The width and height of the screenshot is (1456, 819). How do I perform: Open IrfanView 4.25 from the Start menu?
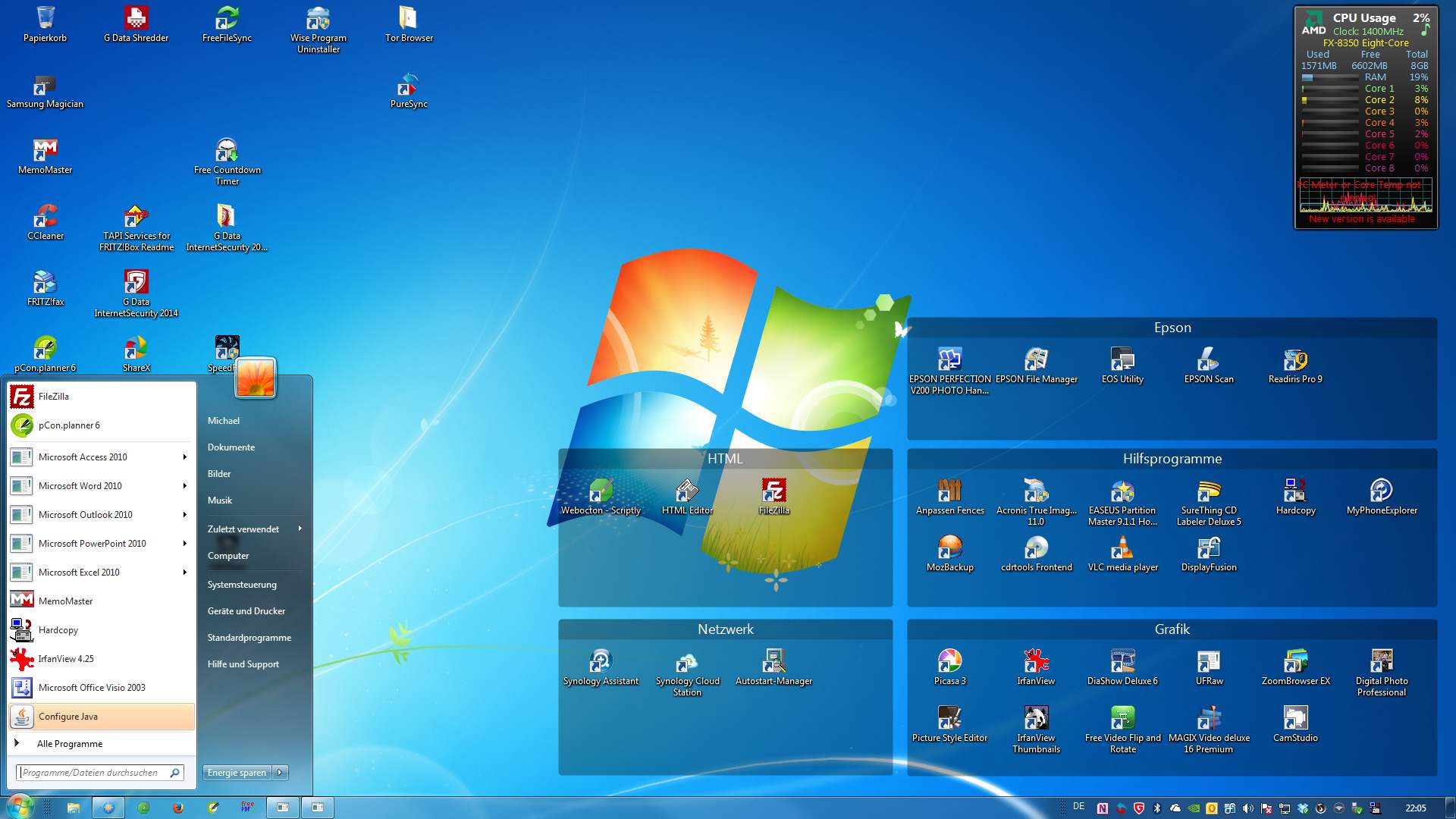(102, 659)
